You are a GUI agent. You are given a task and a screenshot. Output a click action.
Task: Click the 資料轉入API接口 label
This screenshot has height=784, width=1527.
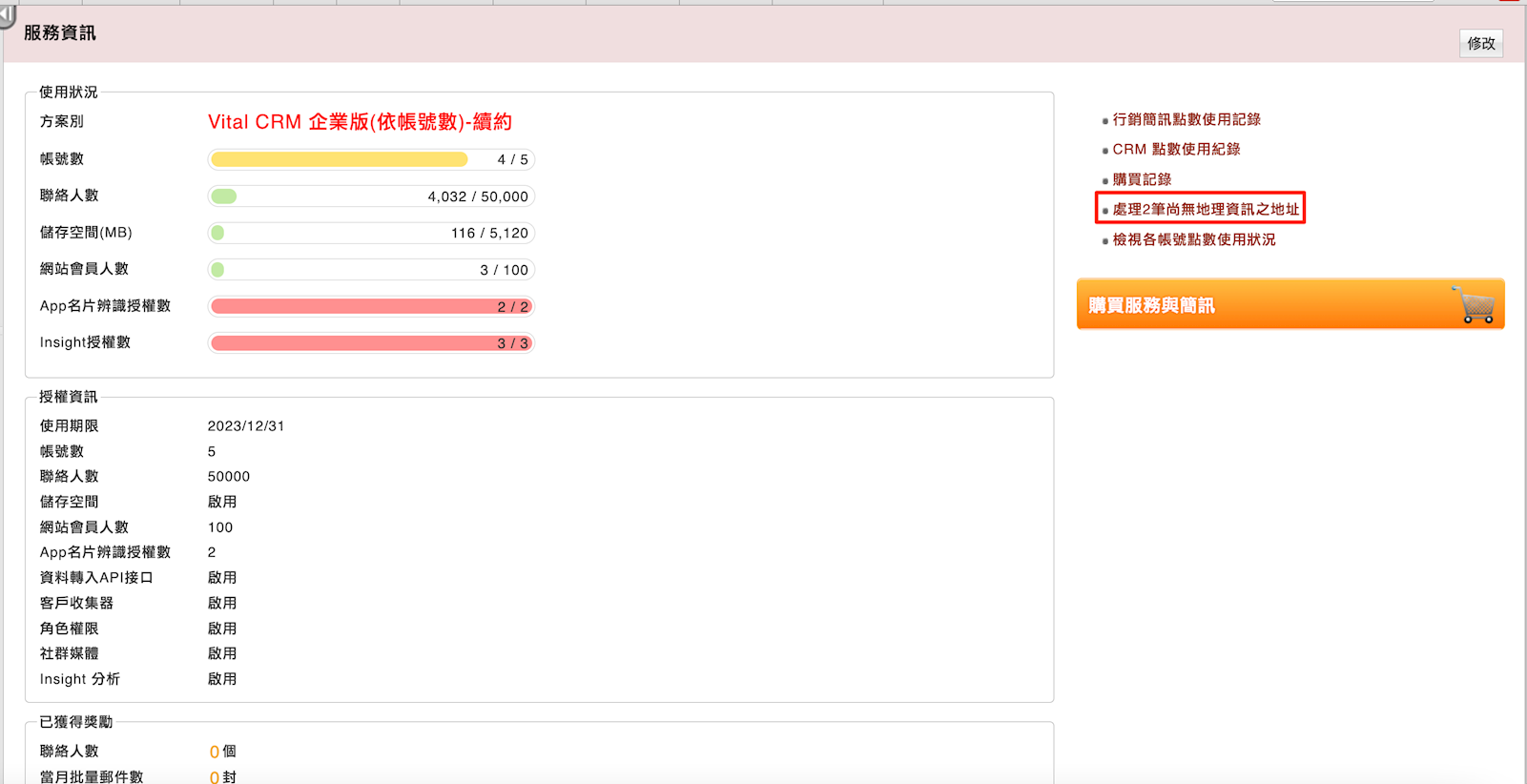96,578
